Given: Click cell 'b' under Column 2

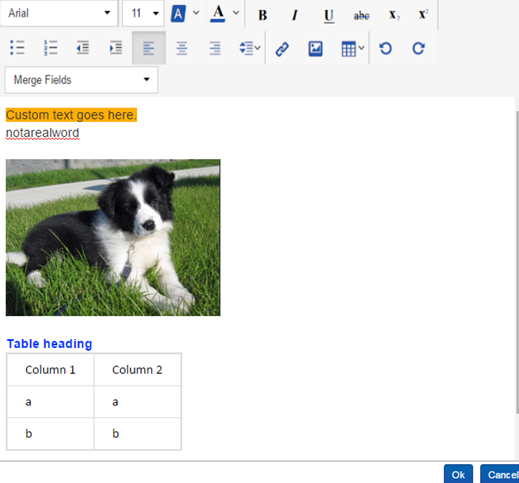Looking at the screenshot, I should click(x=137, y=434).
